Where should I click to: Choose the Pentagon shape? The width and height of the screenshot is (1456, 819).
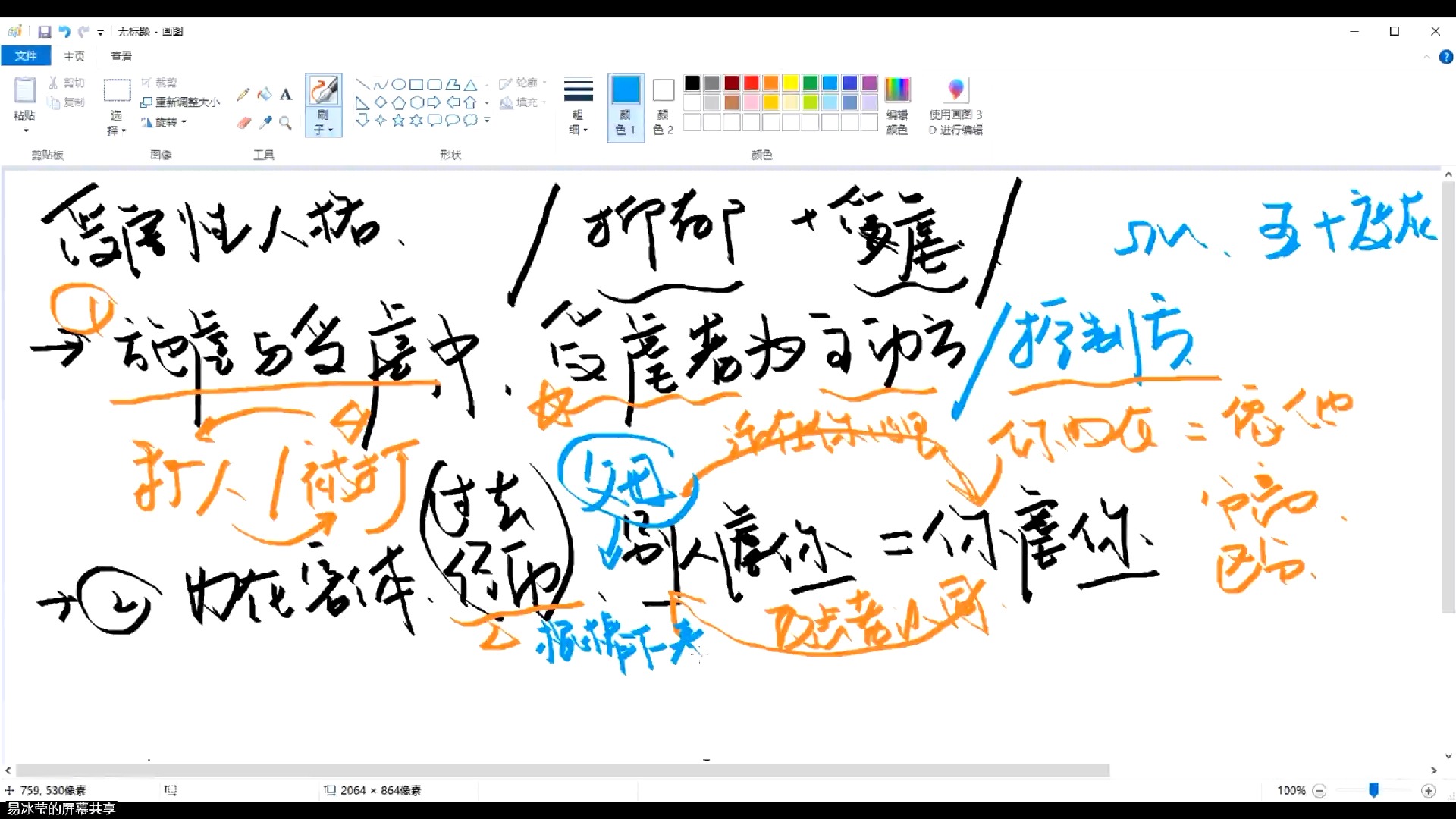pos(399,102)
